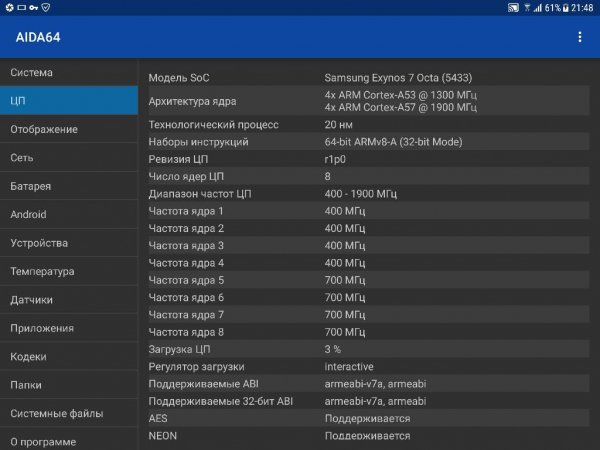Open the Устройства section
The image size is (600, 450).
coord(69,243)
